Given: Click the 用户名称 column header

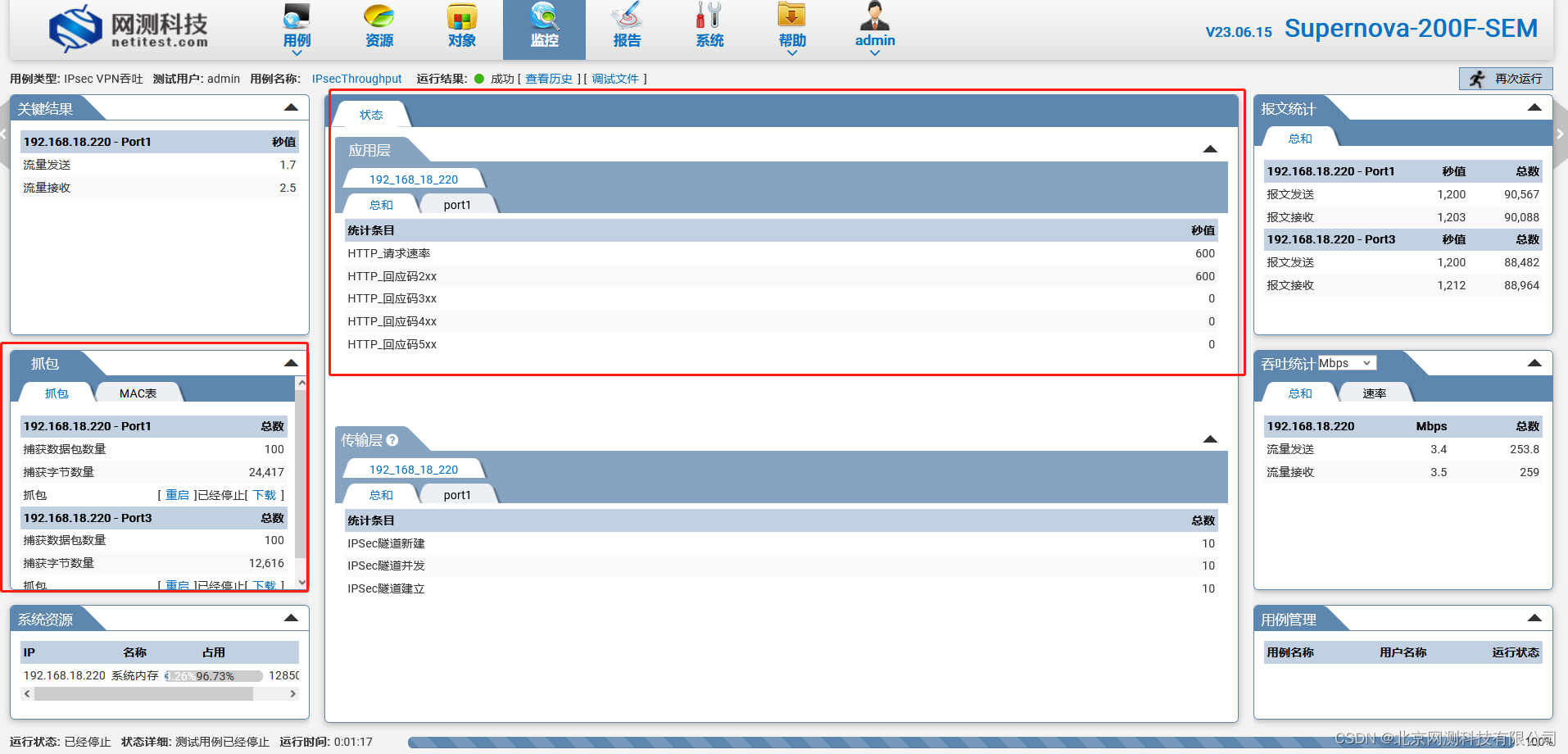Looking at the screenshot, I should [1403, 652].
